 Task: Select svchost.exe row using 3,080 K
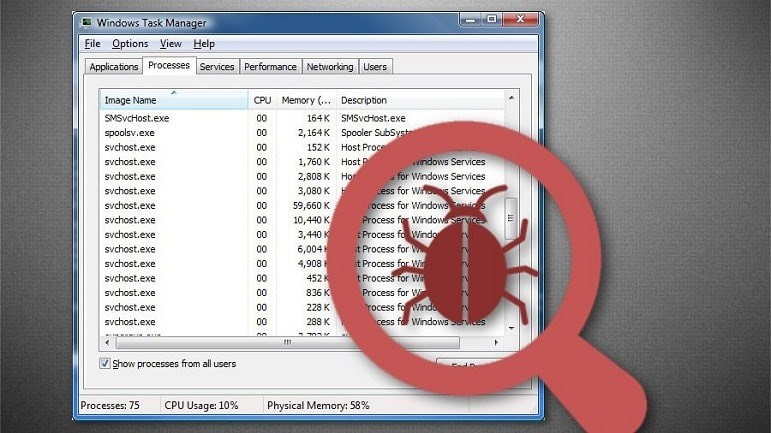[302, 191]
